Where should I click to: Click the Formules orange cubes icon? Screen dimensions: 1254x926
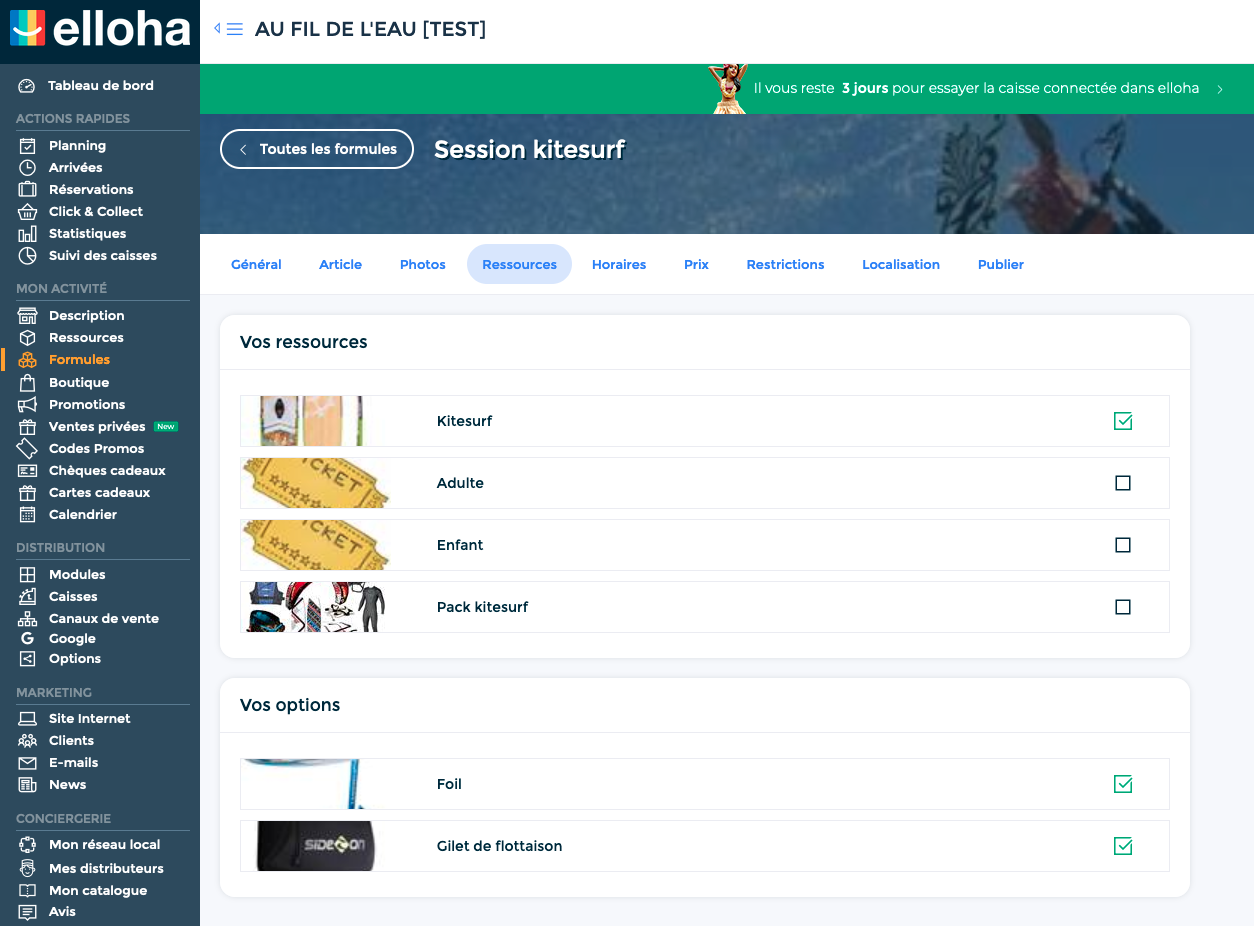click(x=28, y=360)
